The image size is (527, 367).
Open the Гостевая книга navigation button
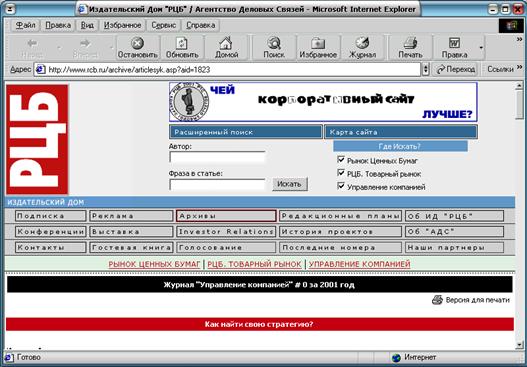[x=131, y=247]
